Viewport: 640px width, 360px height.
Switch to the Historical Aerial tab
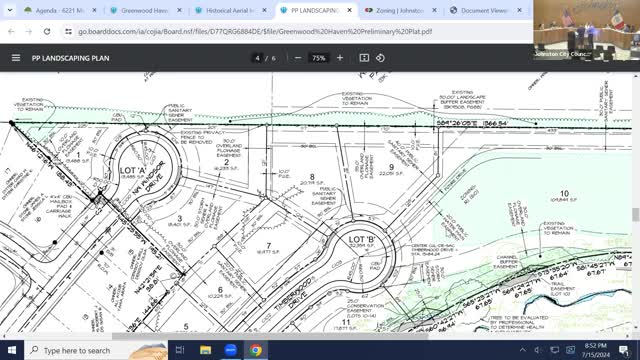click(x=230, y=10)
